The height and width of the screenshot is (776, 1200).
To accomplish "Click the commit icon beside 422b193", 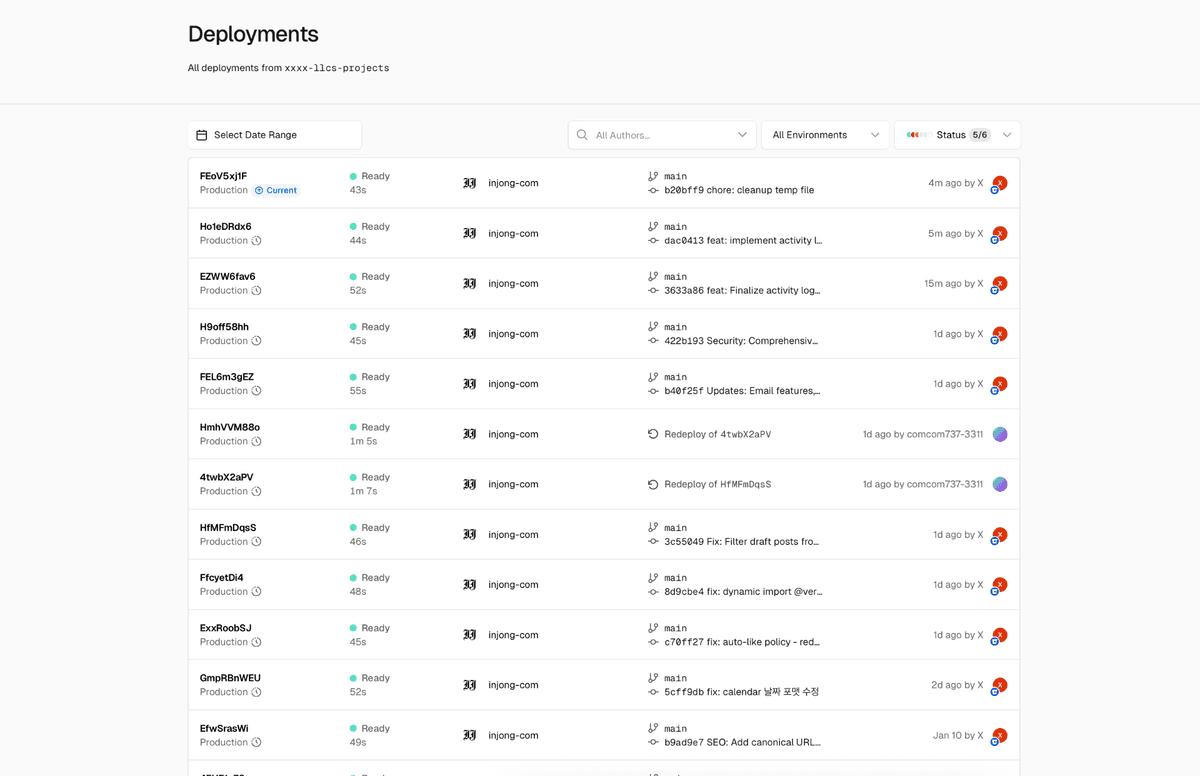I will point(653,341).
